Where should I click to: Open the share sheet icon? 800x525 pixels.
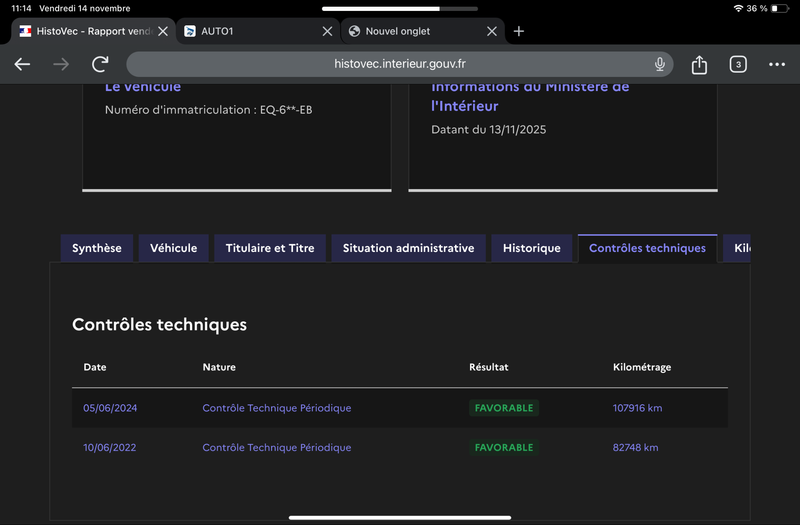pos(699,64)
